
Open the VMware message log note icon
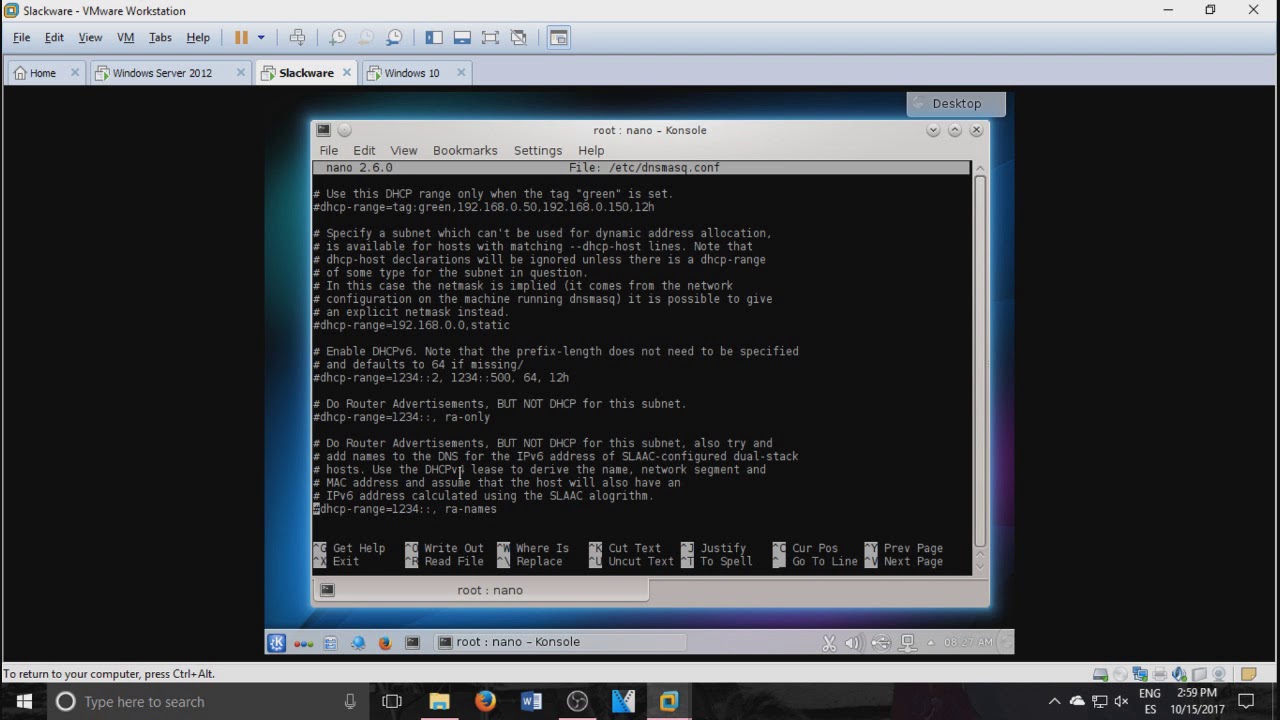click(1248, 674)
